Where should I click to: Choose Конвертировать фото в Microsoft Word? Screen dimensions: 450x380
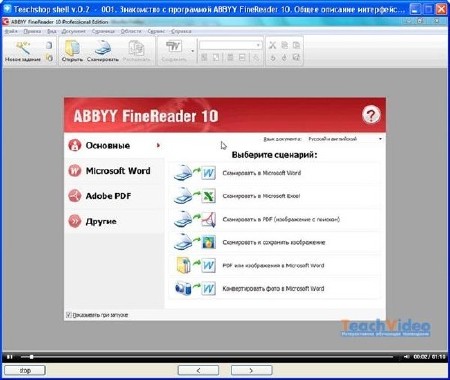click(275, 289)
